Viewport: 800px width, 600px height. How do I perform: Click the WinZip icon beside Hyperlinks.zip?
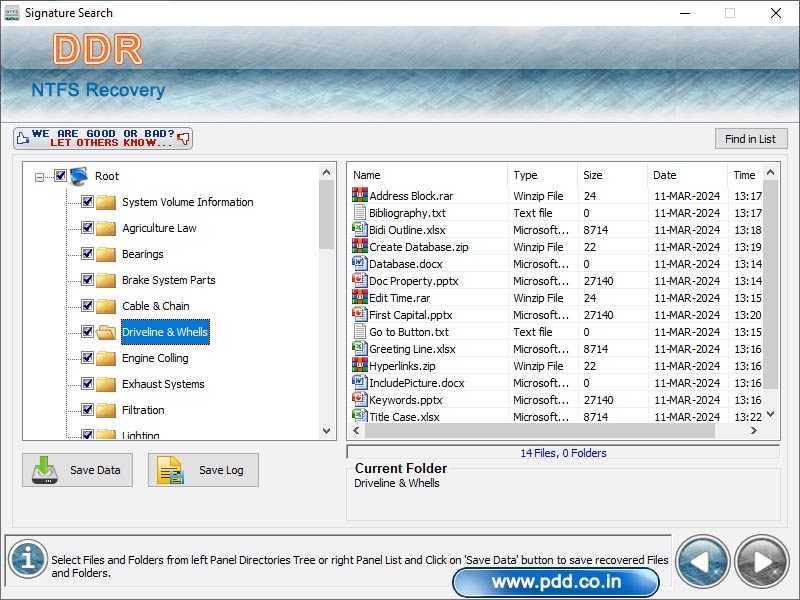coord(359,366)
